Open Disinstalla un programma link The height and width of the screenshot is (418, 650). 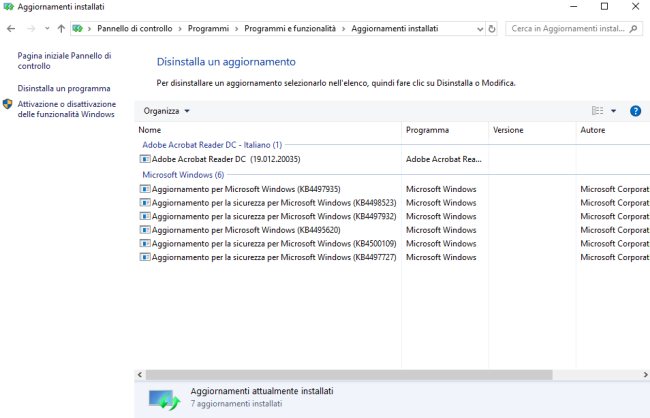(x=64, y=88)
